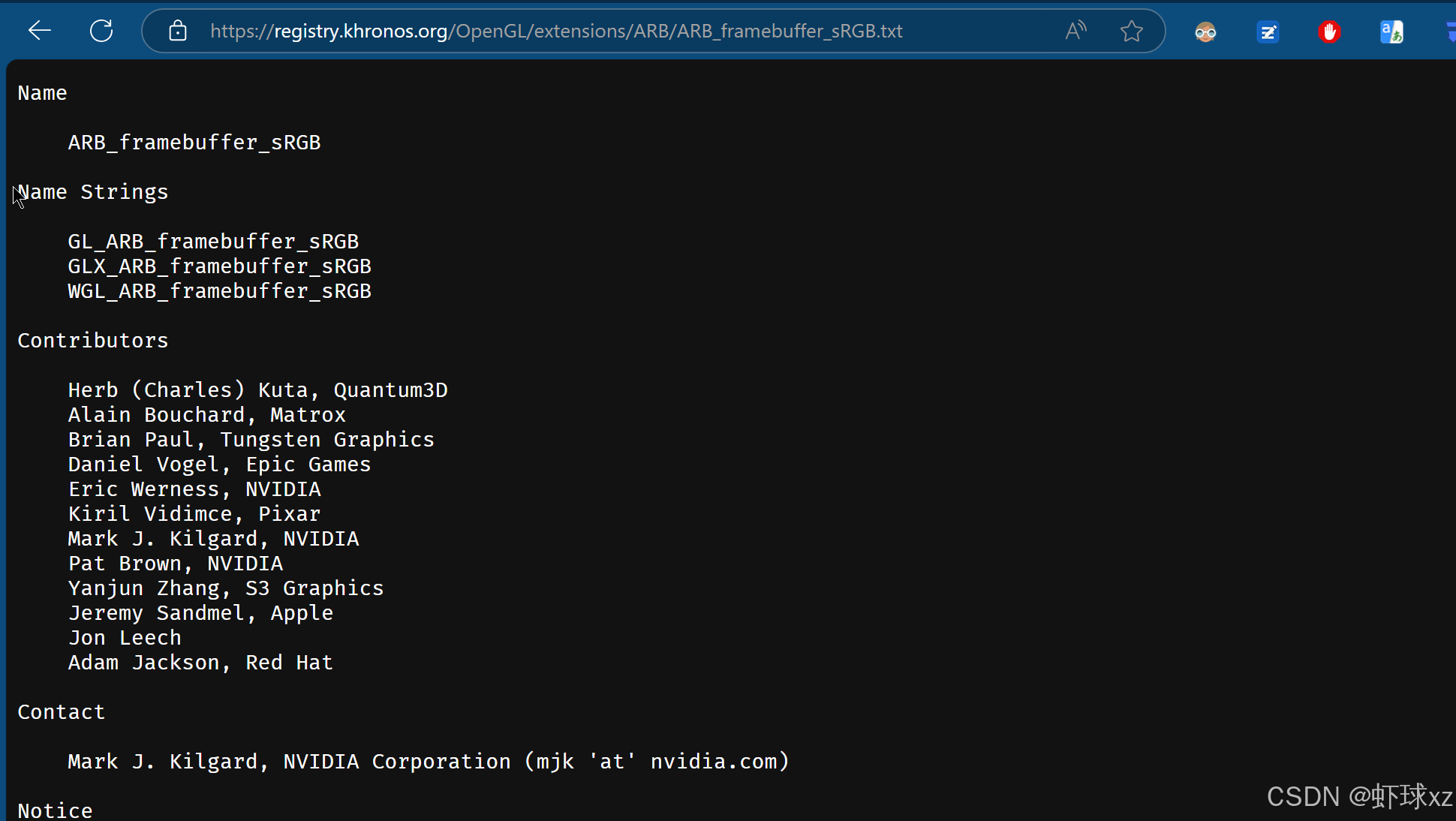
Task: Go back using the browser back arrow
Action: tap(39, 31)
